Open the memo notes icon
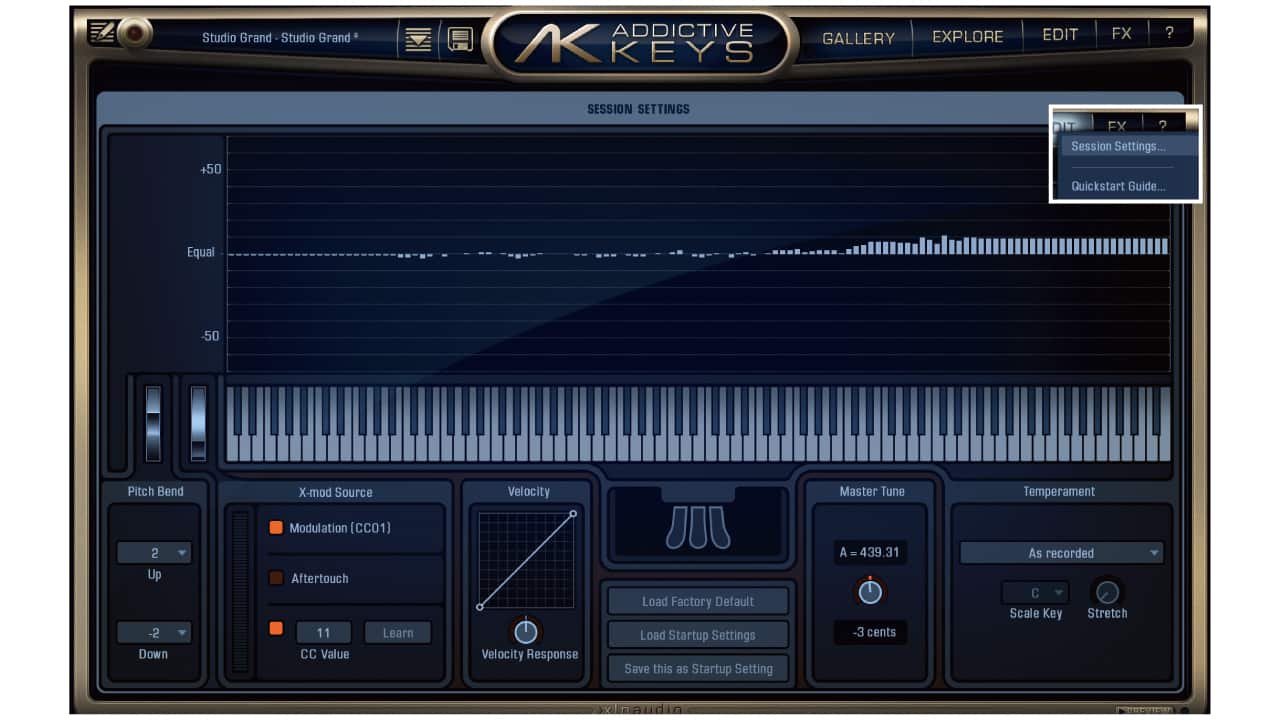Screen dimensions: 1280x720 [x=101, y=33]
